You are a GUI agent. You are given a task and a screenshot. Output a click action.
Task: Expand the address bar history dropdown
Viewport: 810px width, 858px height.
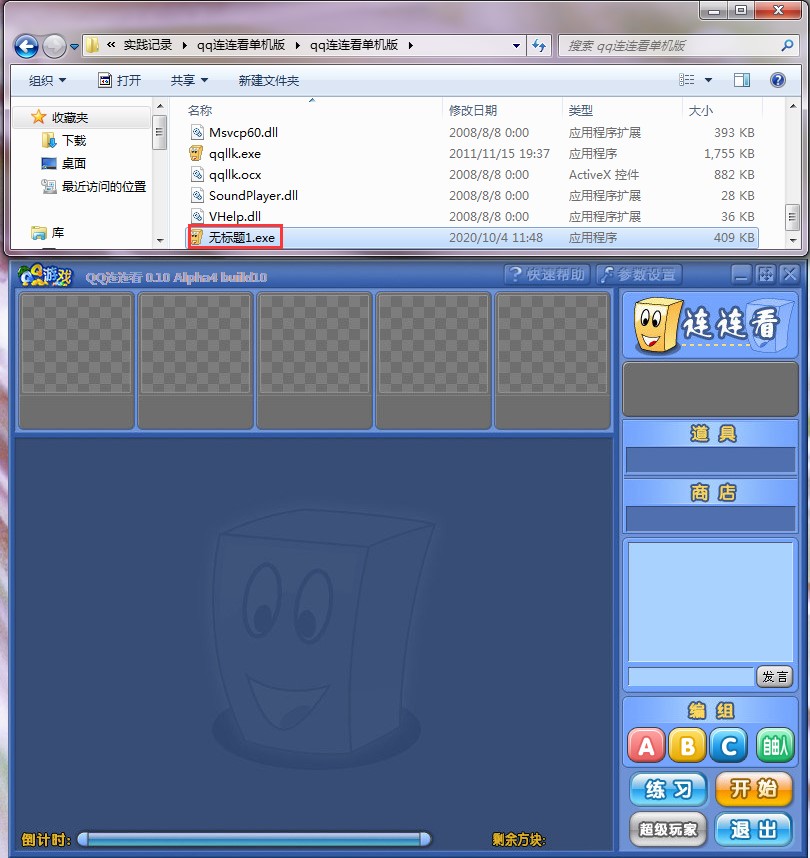pos(516,45)
